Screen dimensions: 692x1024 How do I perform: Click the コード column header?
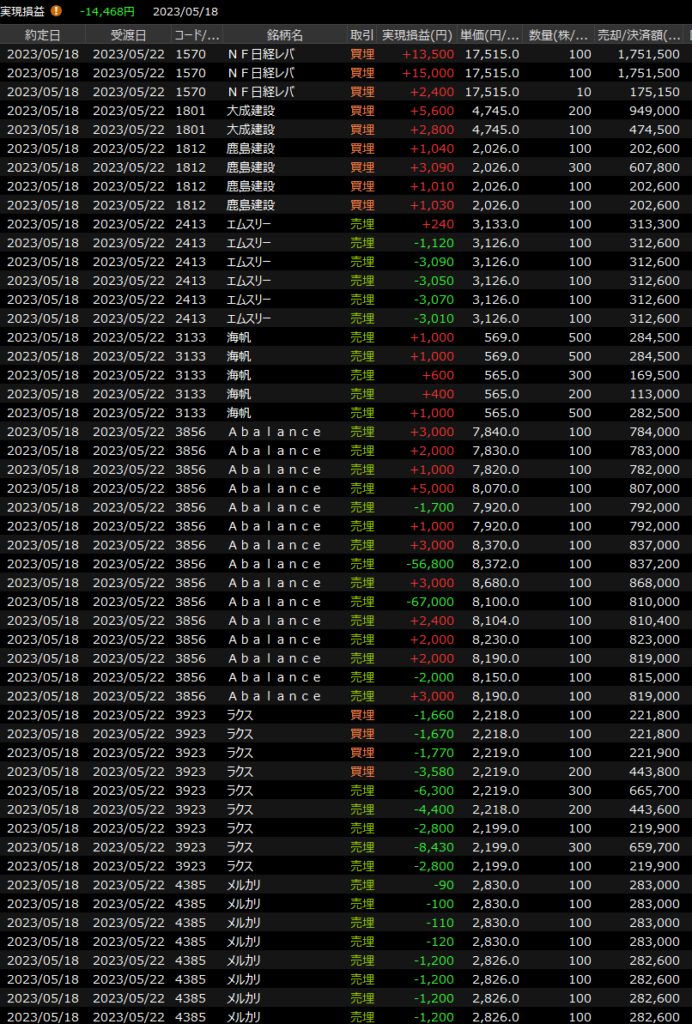(196, 35)
